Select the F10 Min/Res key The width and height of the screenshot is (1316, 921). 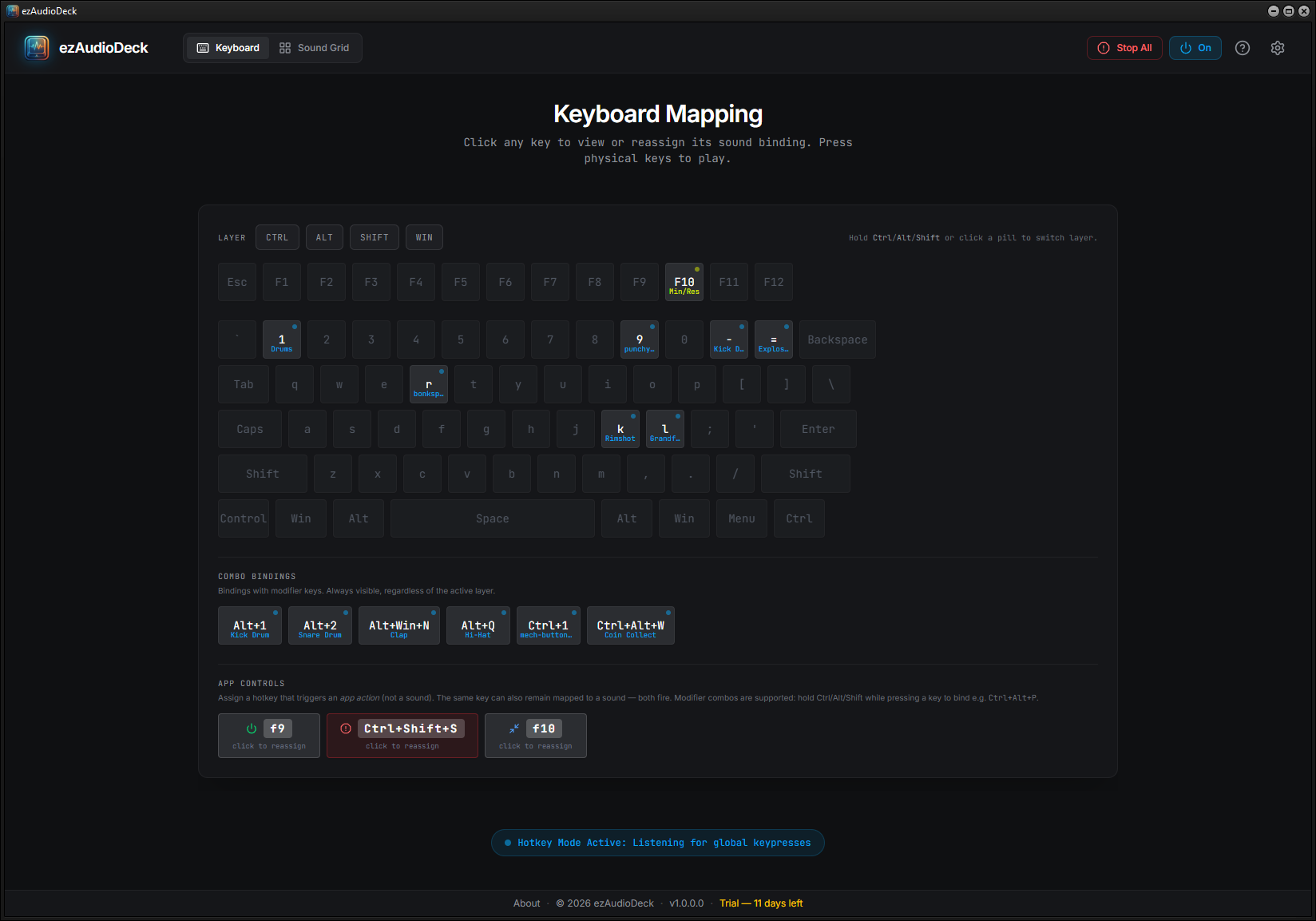[x=684, y=283]
